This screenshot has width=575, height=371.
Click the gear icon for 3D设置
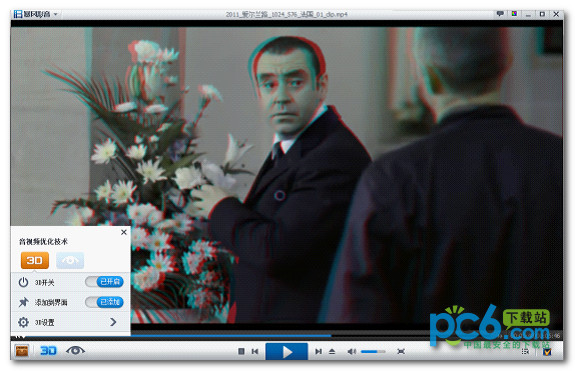23,322
